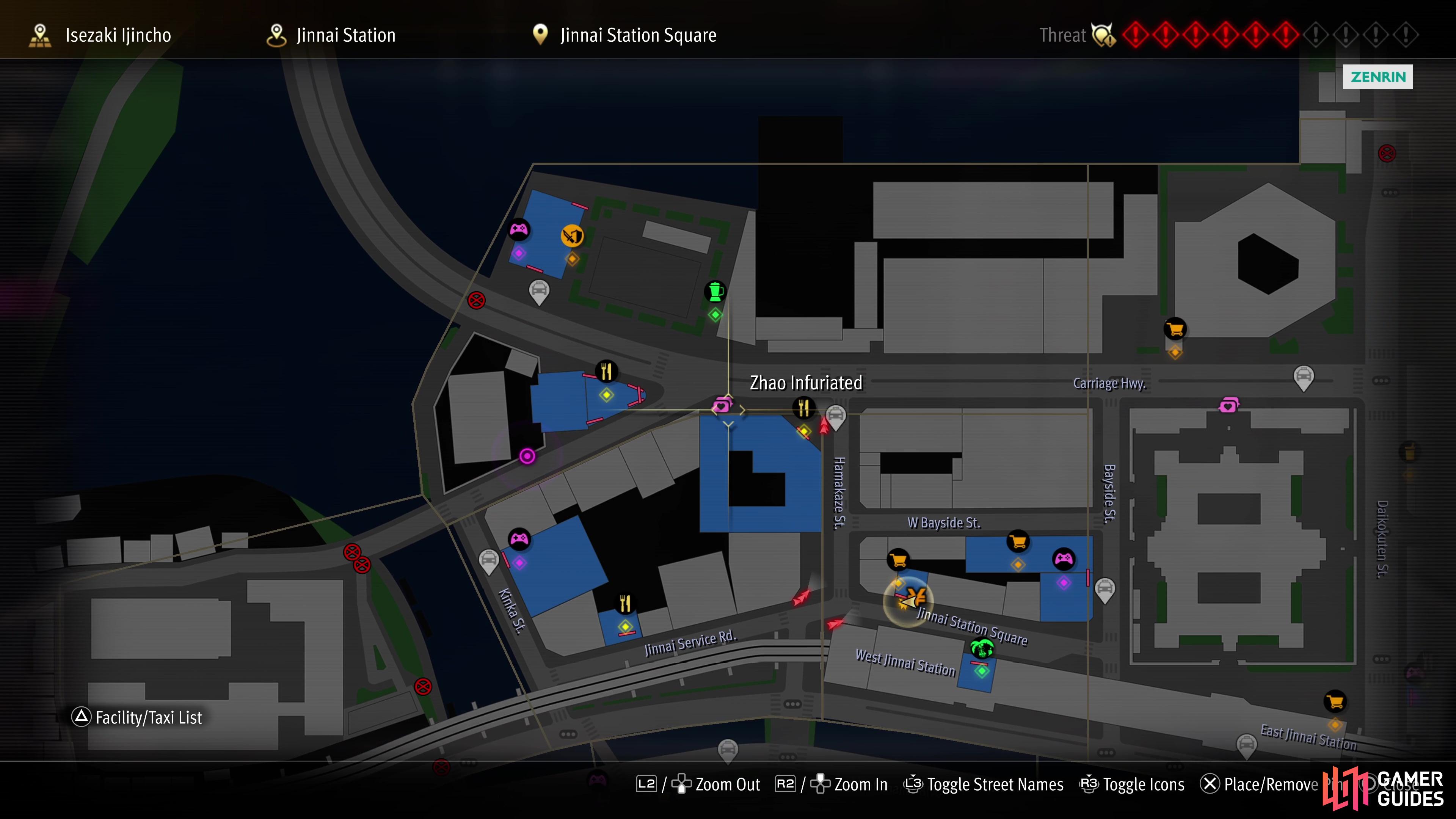Select the yen player location marker
1456x819 pixels.
click(909, 601)
